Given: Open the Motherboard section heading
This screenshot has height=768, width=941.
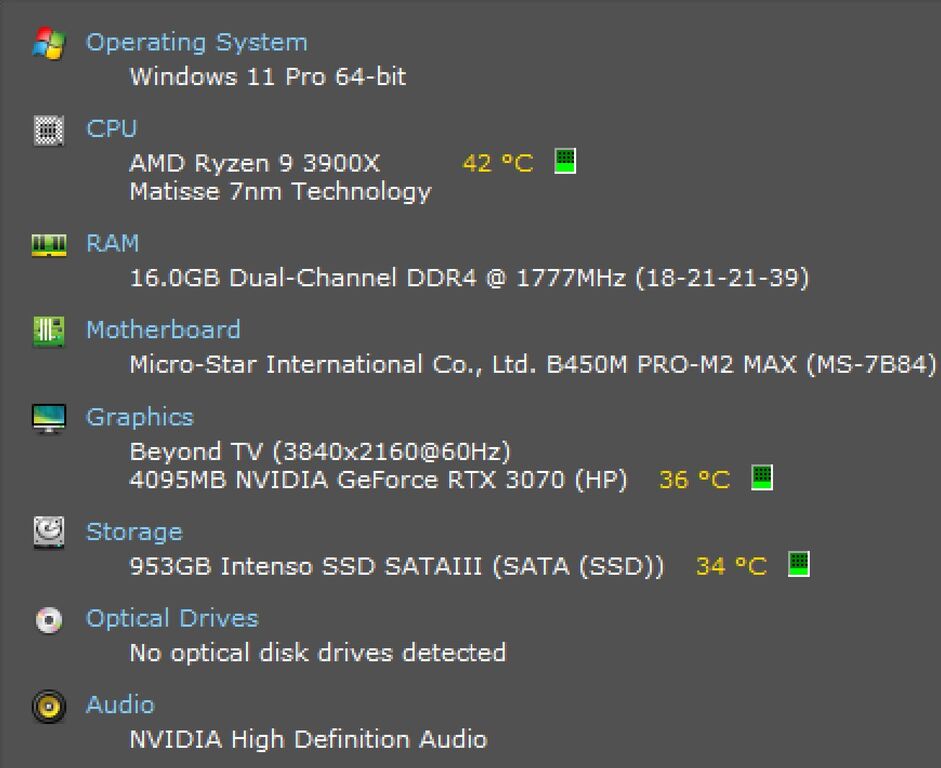Looking at the screenshot, I should 163,330.
